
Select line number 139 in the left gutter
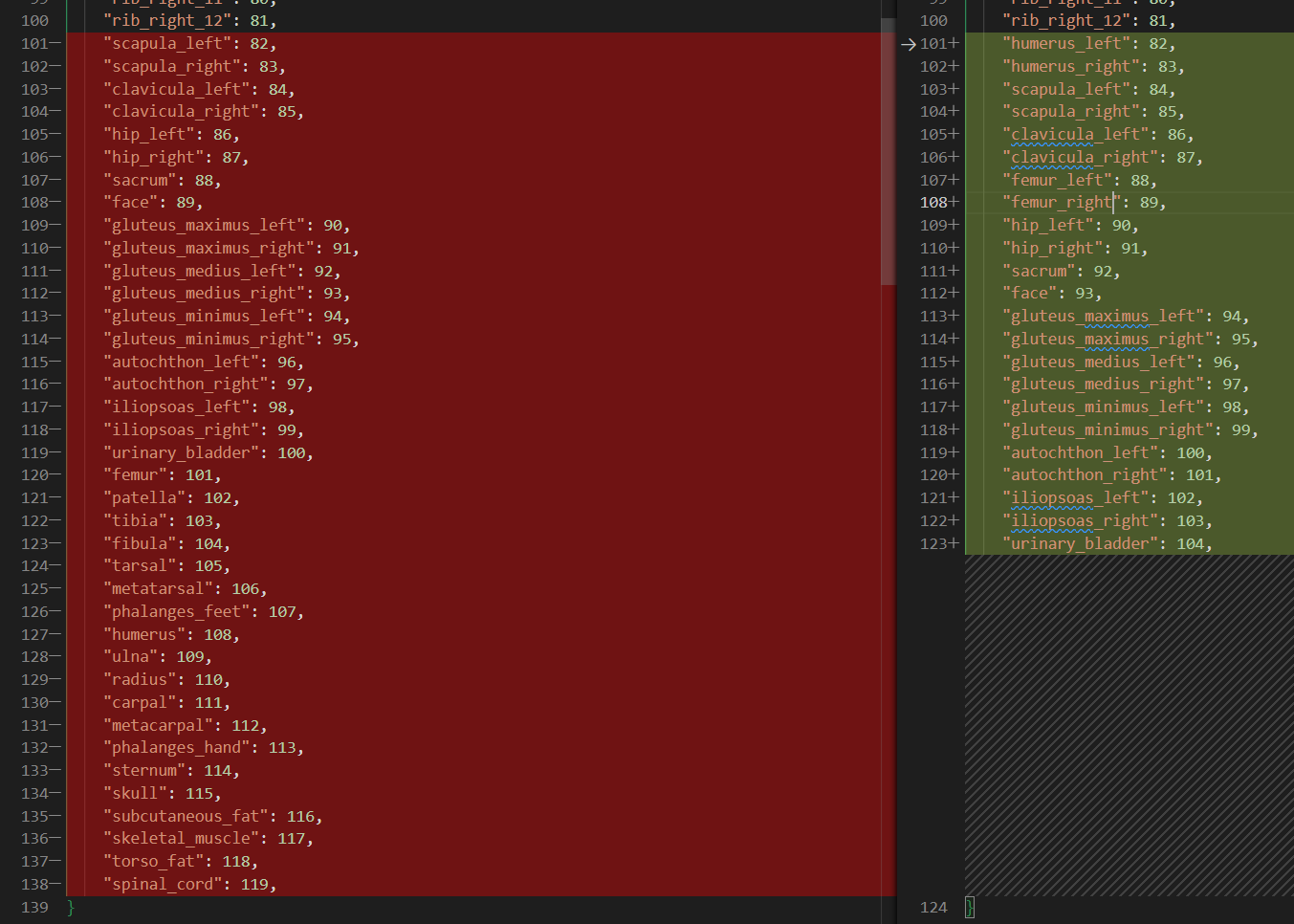coord(33,907)
